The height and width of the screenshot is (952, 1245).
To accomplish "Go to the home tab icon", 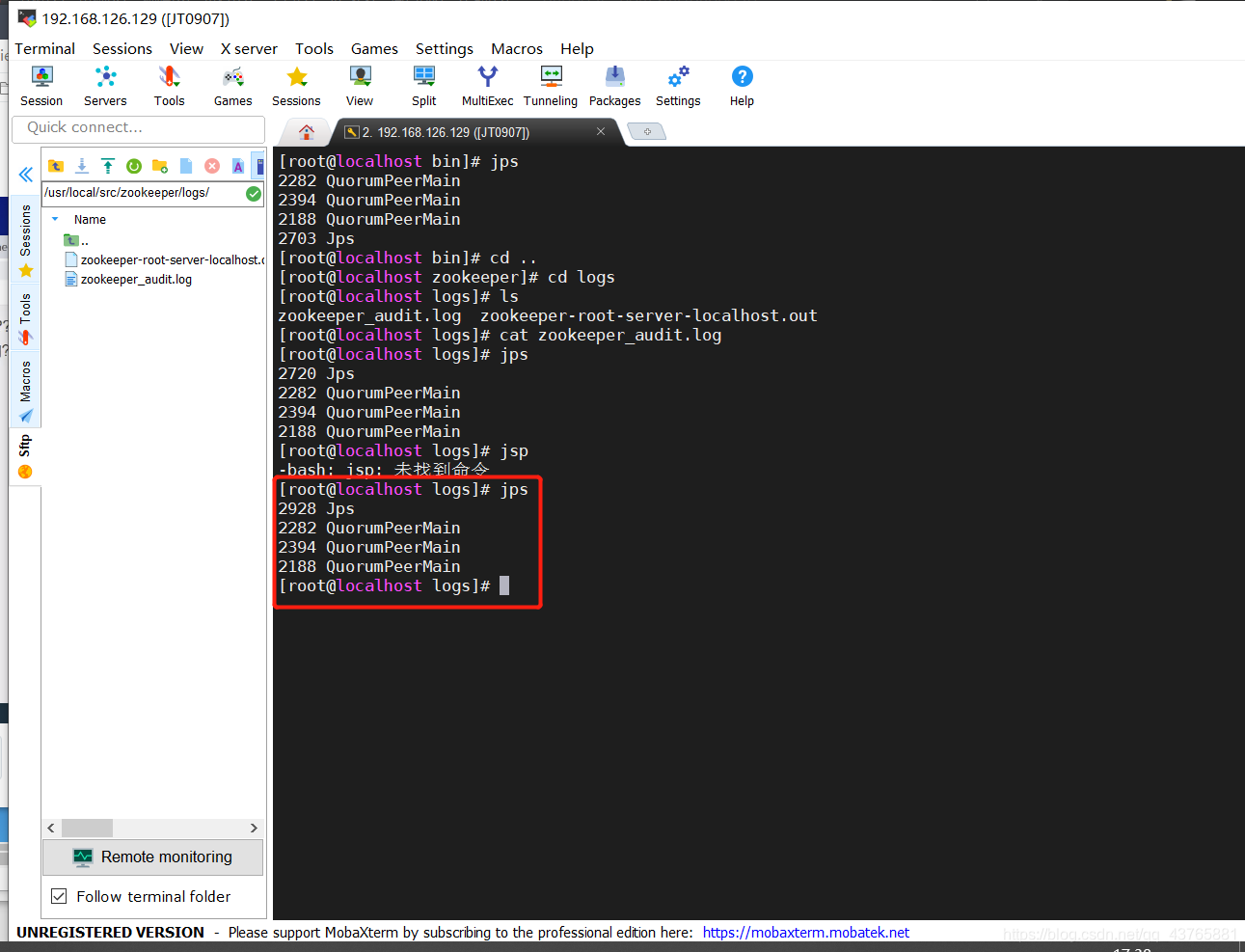I will pos(307,132).
